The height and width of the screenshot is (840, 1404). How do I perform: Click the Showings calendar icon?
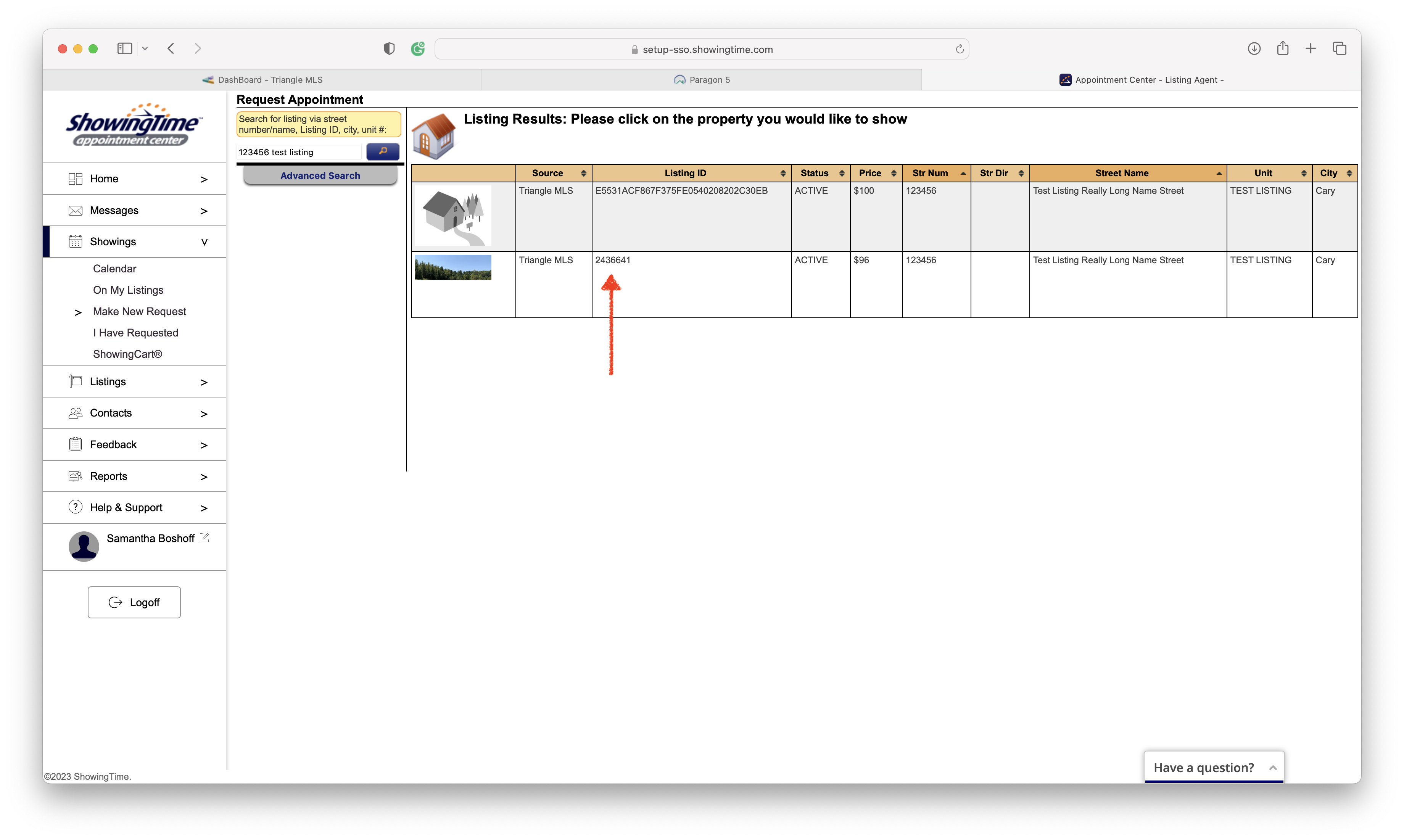click(x=75, y=242)
